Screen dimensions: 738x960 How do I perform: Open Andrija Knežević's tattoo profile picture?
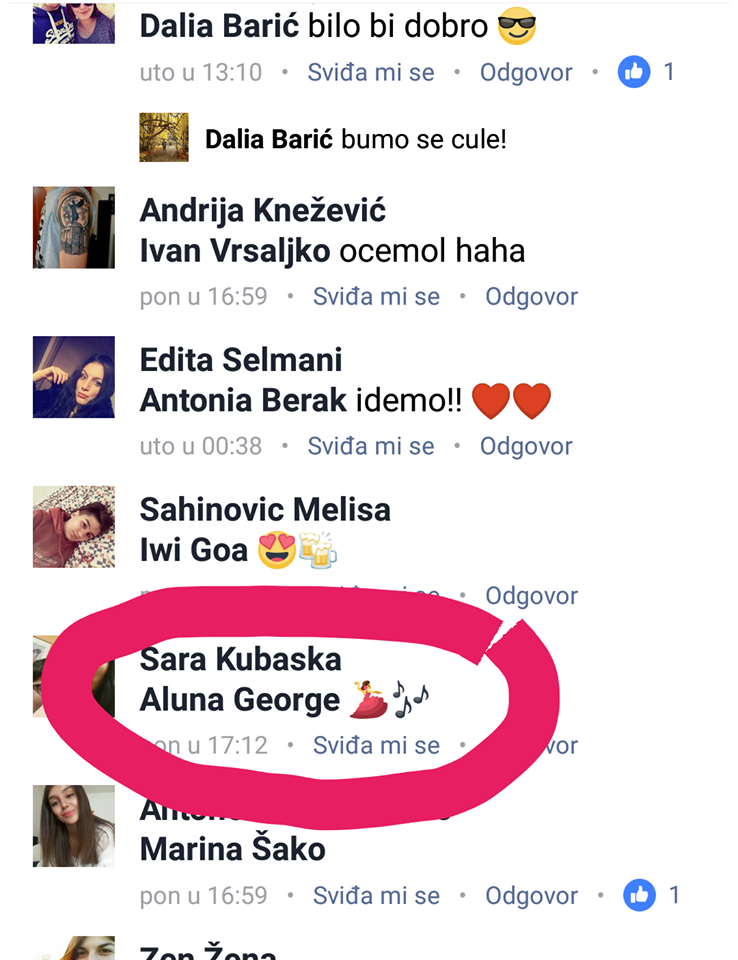[x=73, y=227]
